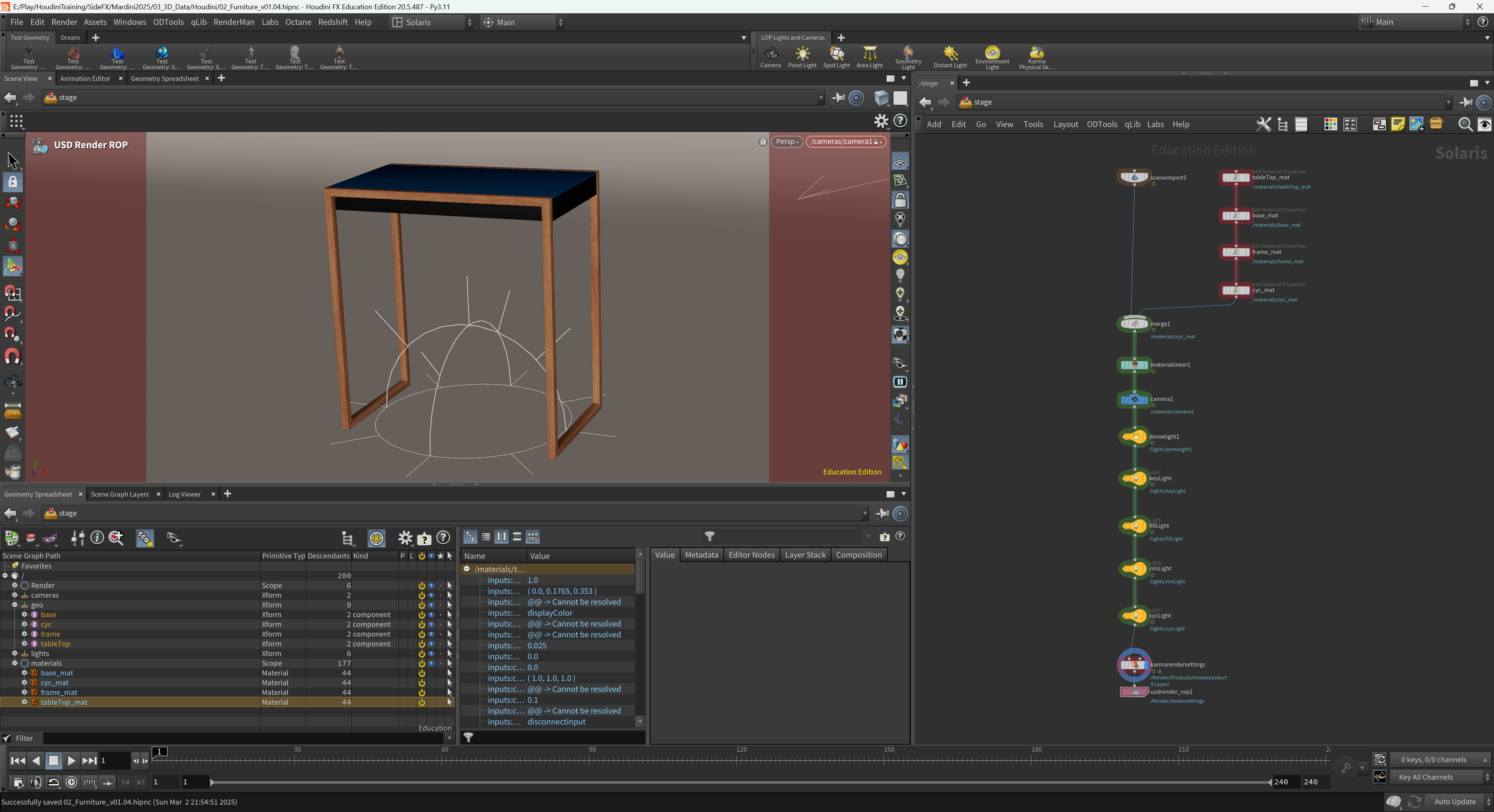This screenshot has width=1494, height=812.
Task: Open the Main radial menu dropdown
Action: tap(523, 22)
